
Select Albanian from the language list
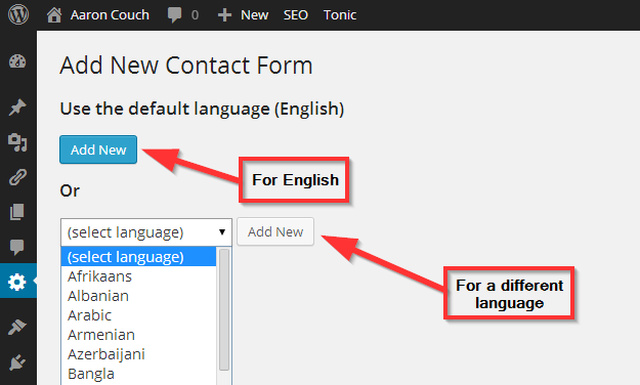138,296
